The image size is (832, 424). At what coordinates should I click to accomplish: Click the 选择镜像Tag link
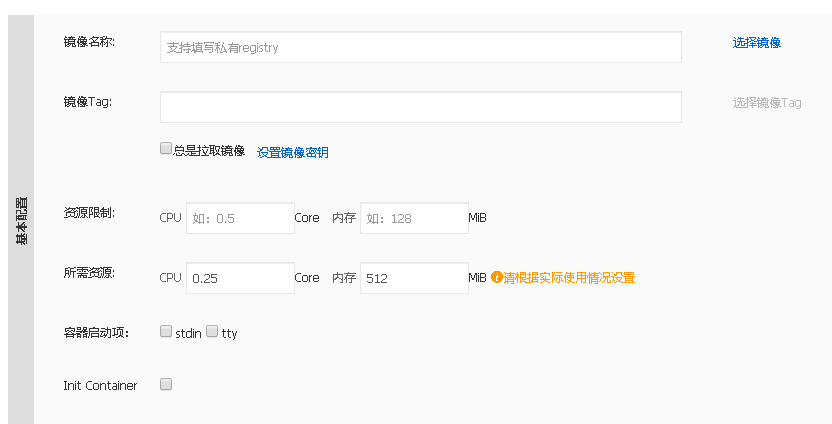point(767,103)
